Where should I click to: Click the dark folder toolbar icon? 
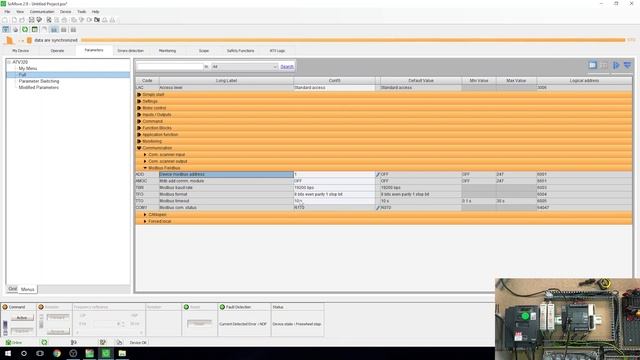[x=97, y=20]
